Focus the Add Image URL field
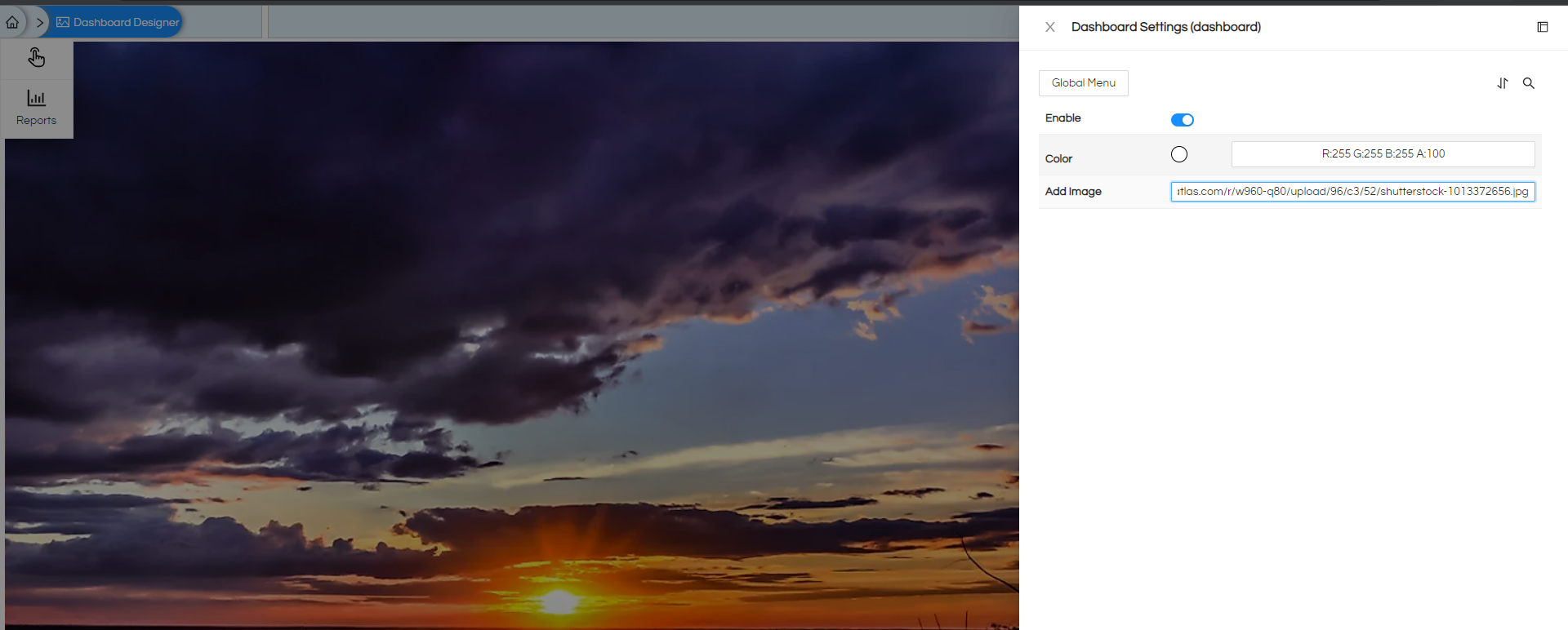This screenshot has height=630, width=1568. (x=1353, y=192)
